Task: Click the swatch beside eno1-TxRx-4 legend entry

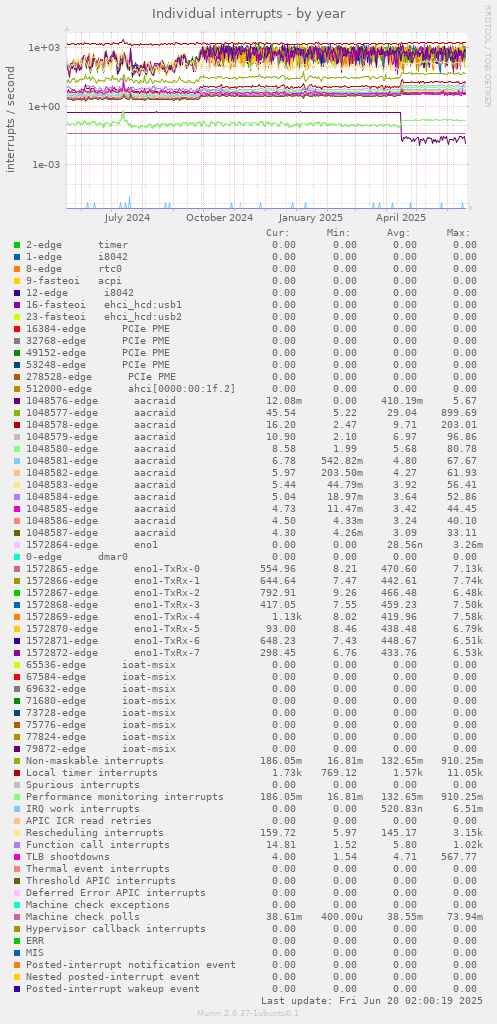Action: coord(17,616)
